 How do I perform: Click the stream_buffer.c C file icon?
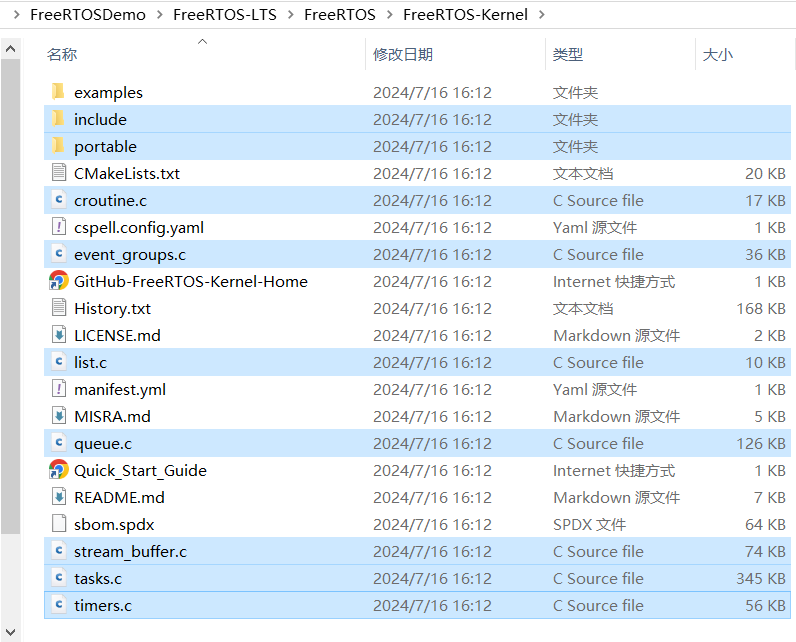59,551
